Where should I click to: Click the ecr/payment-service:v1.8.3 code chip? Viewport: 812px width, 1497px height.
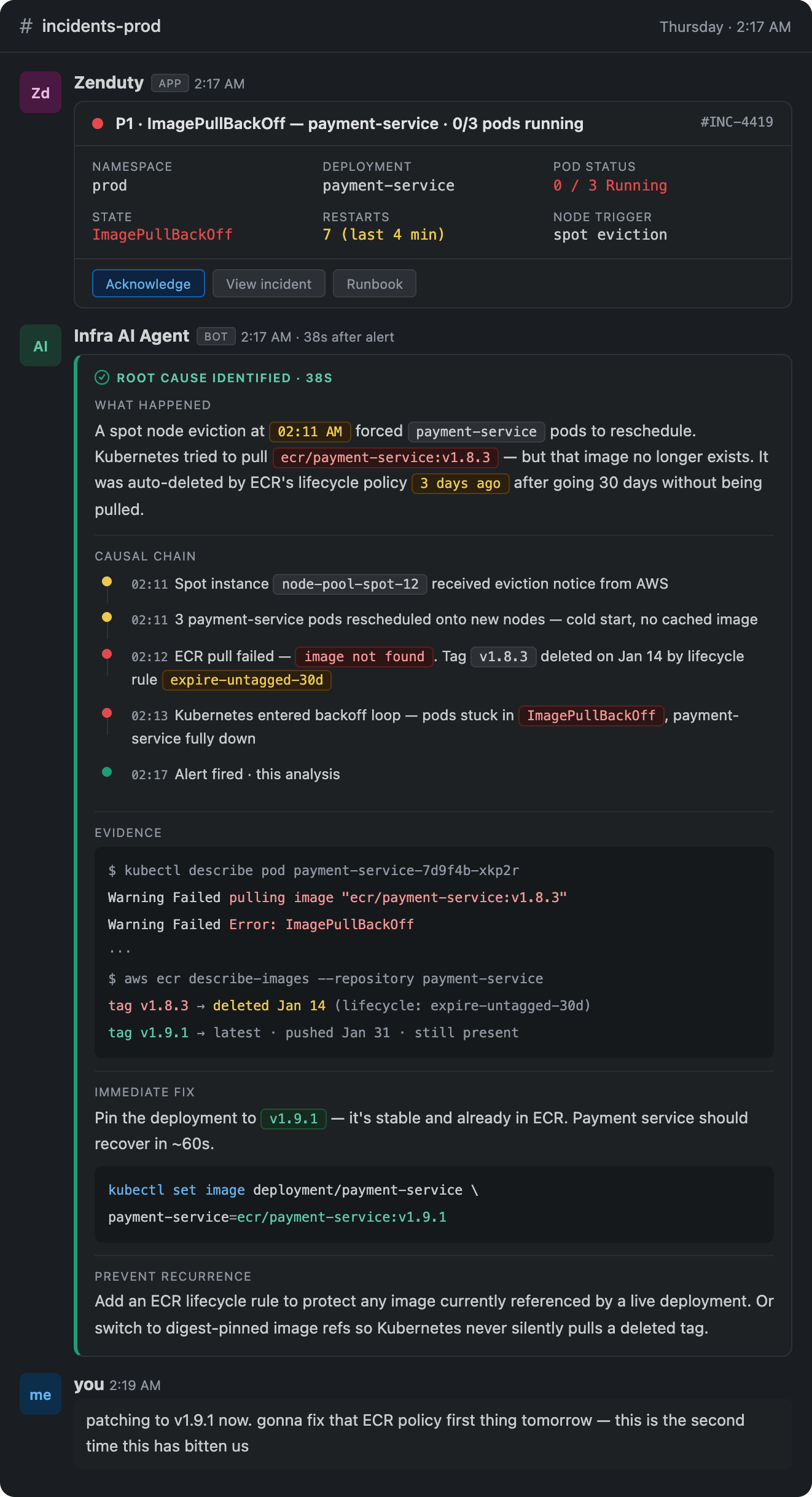tap(385, 457)
